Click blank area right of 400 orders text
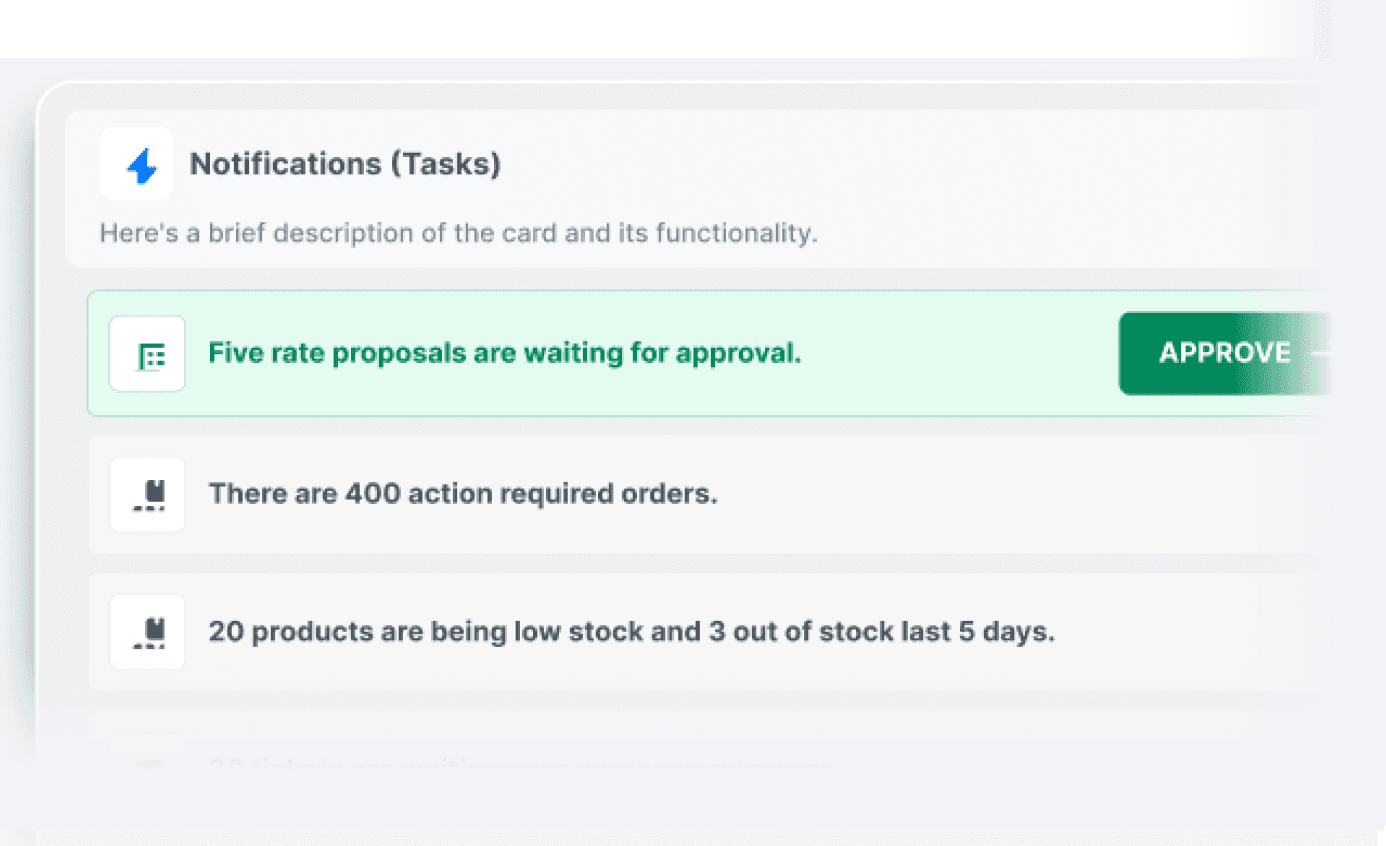The height and width of the screenshot is (846, 1386). [x=1000, y=495]
